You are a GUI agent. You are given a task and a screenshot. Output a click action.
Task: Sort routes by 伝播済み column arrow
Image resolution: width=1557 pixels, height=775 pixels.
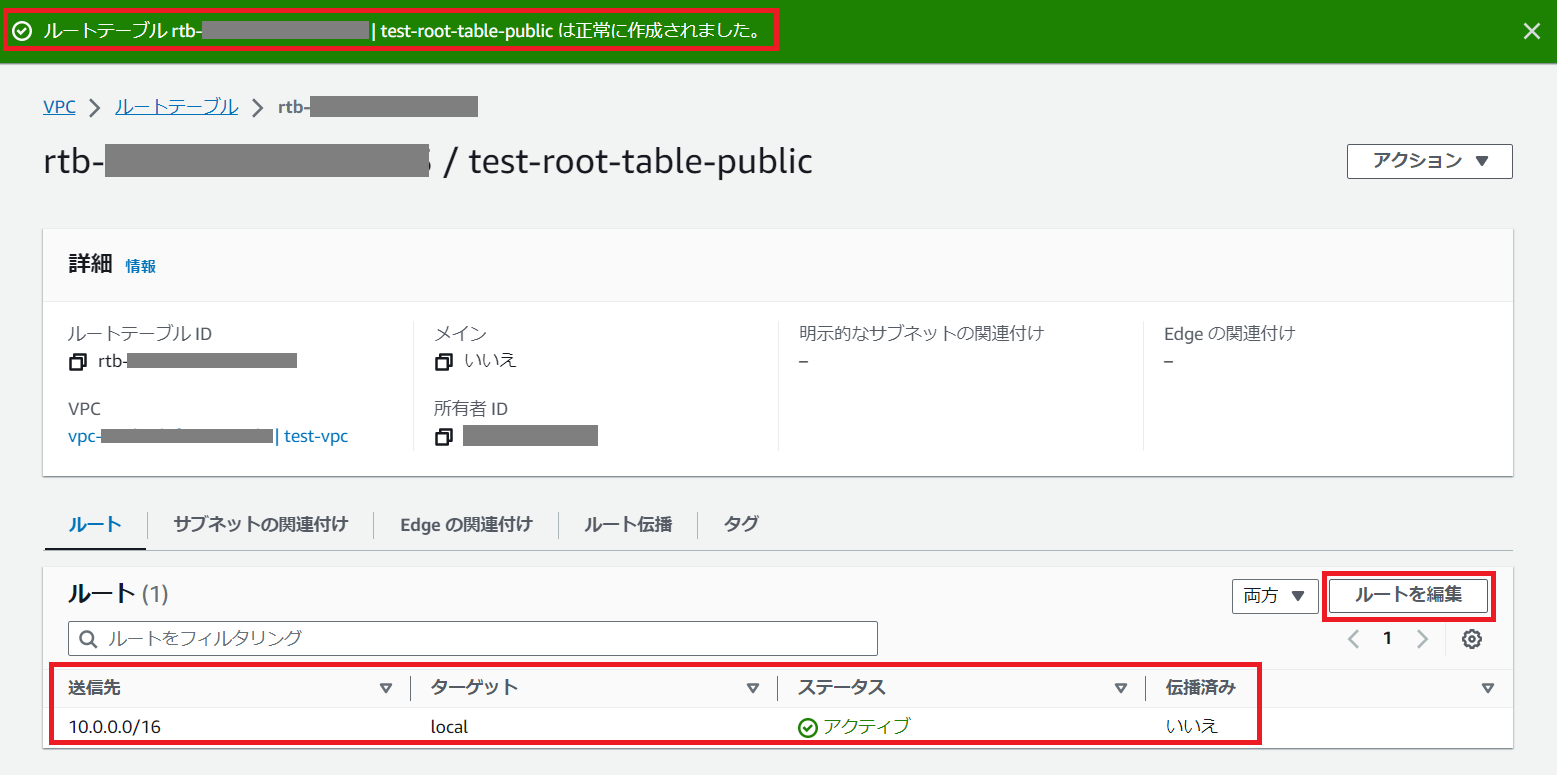click(1488, 688)
